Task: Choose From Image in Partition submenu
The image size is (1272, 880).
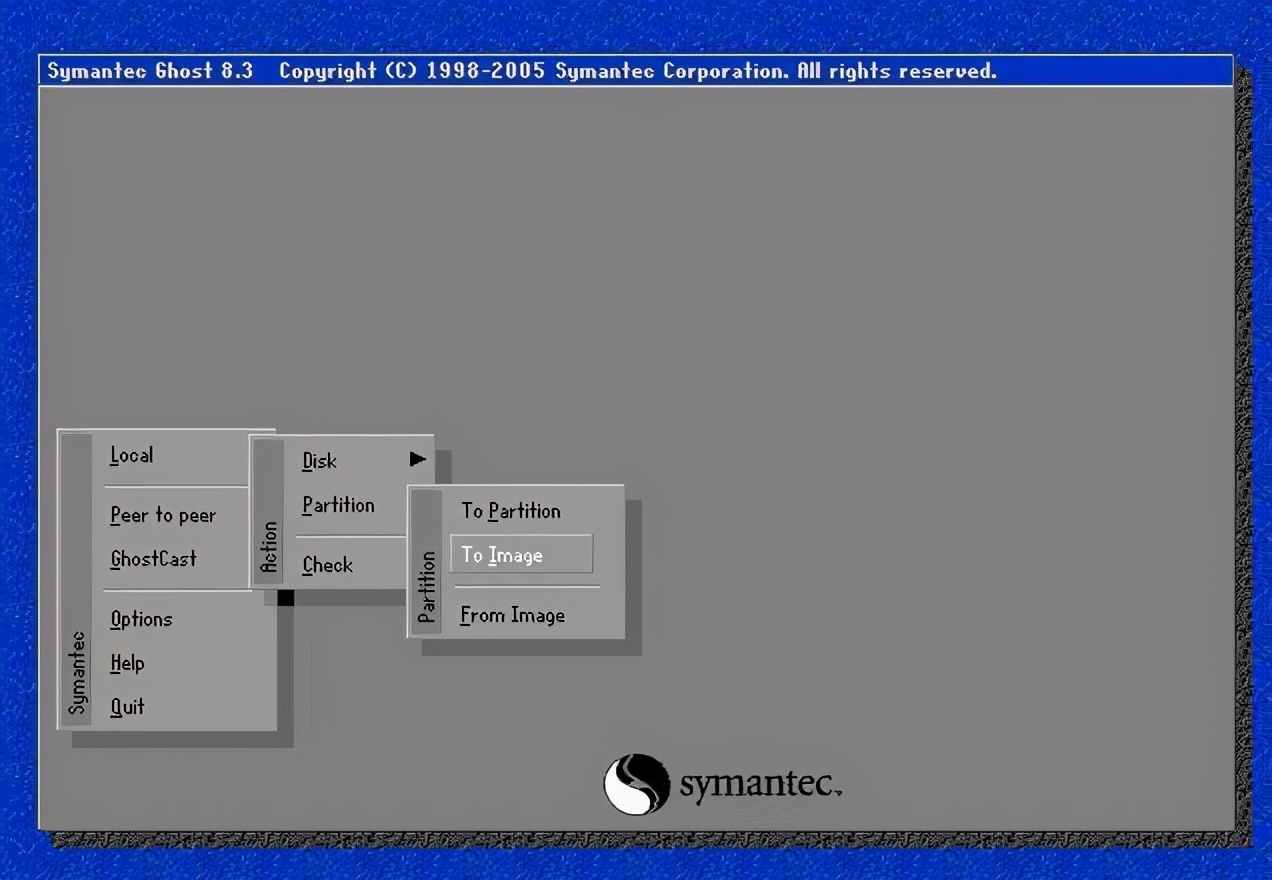Action: [x=512, y=616]
